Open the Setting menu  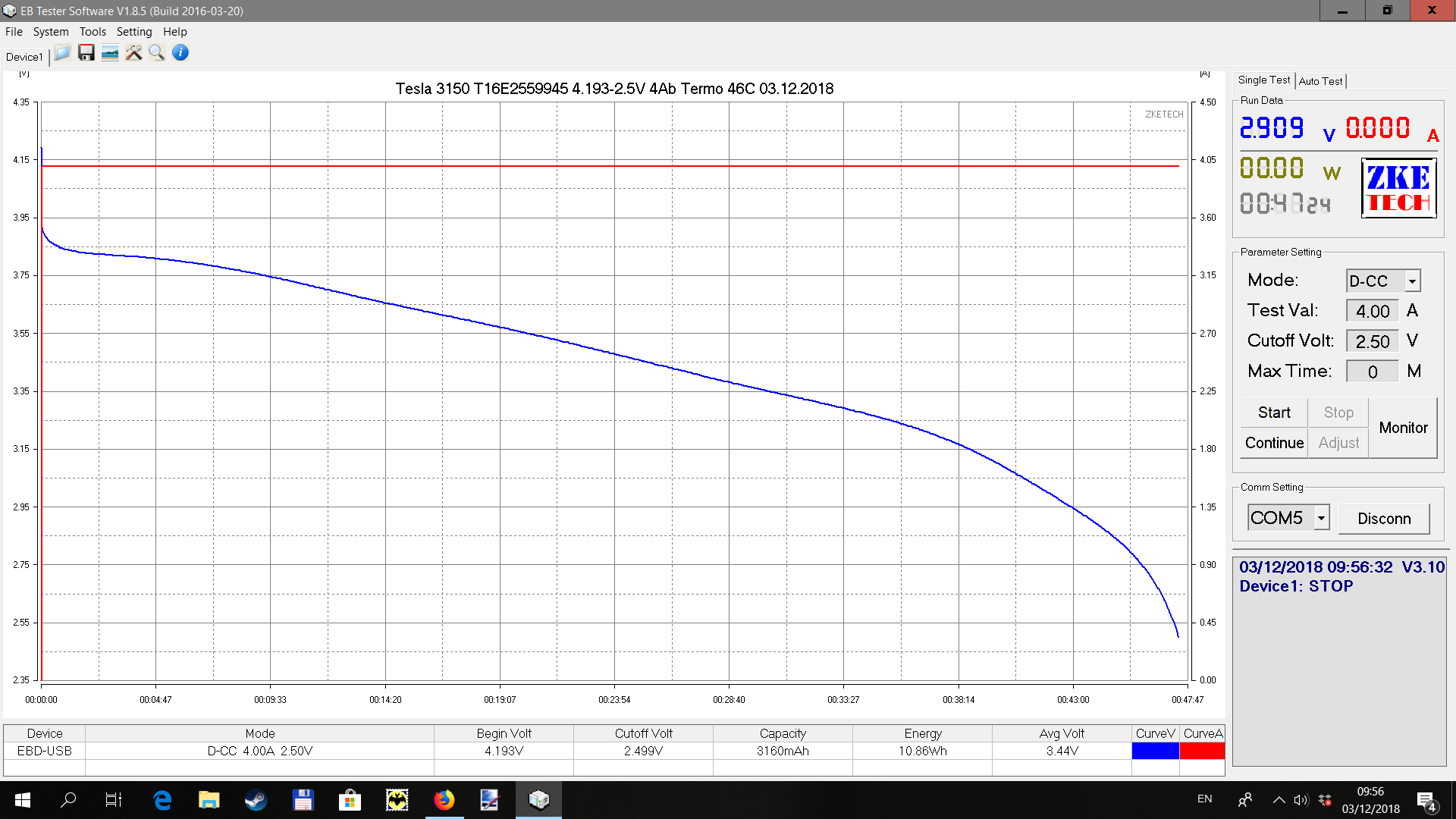[x=133, y=32]
